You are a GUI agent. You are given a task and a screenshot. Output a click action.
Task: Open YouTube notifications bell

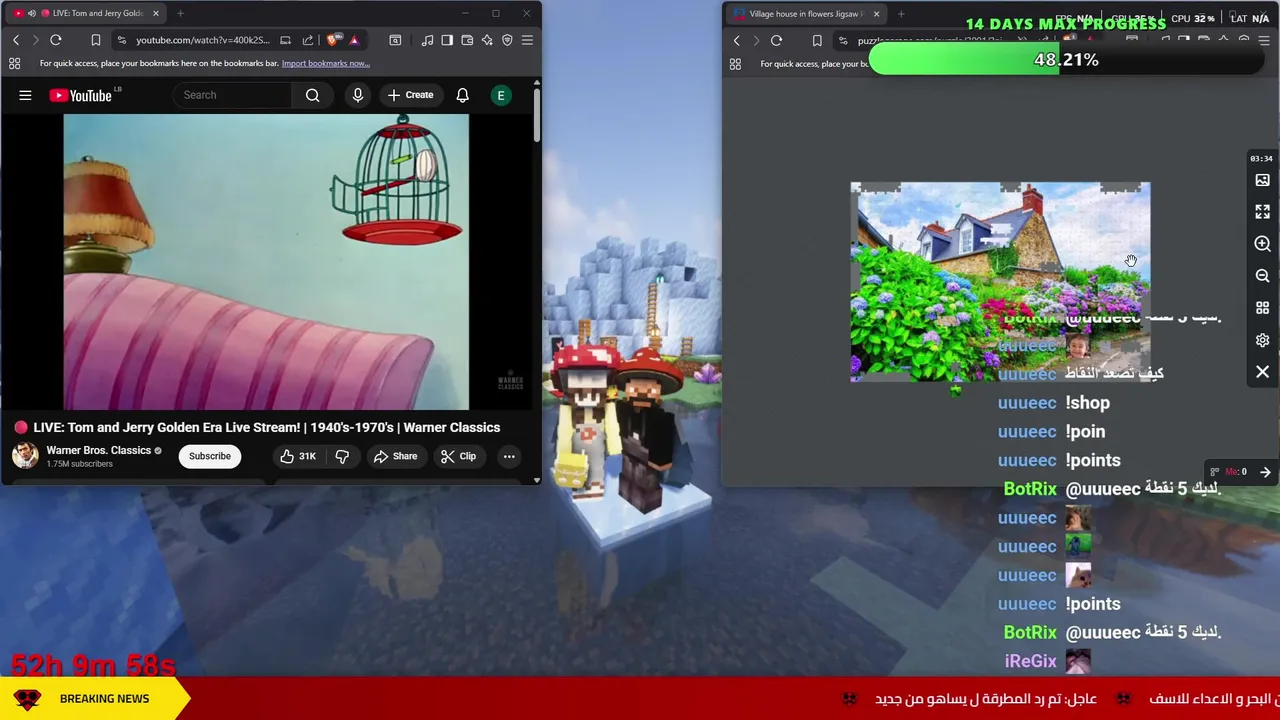click(462, 95)
